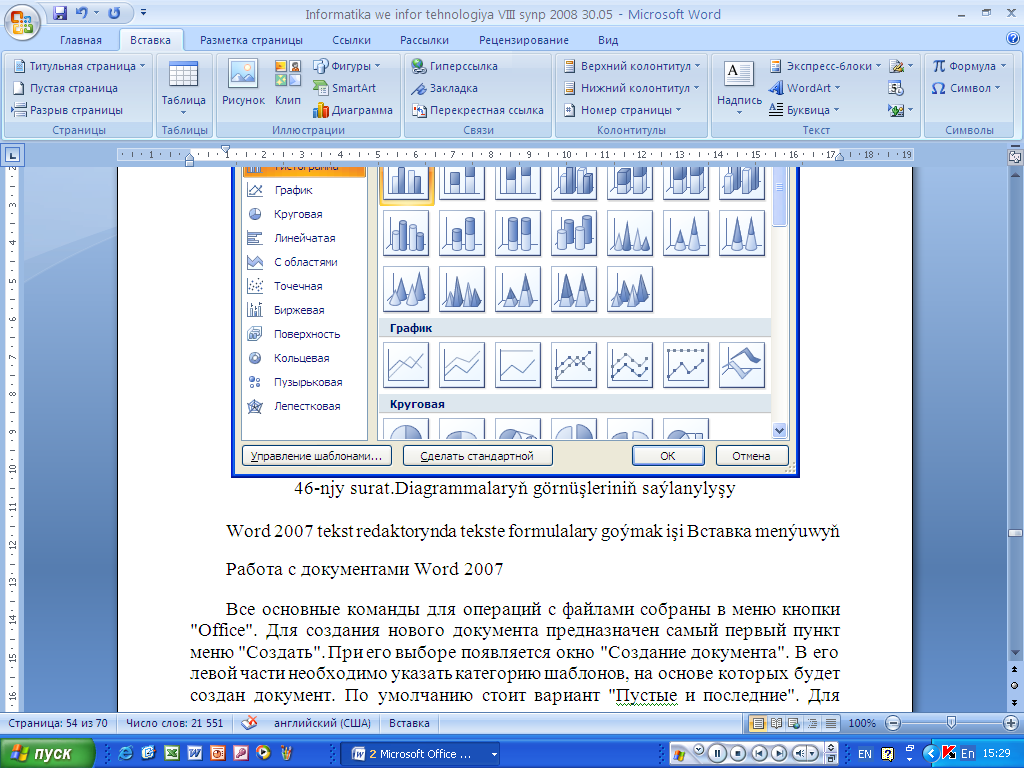The height and width of the screenshot is (768, 1024).
Task: Zoom in with plus button
Action: point(1011,723)
